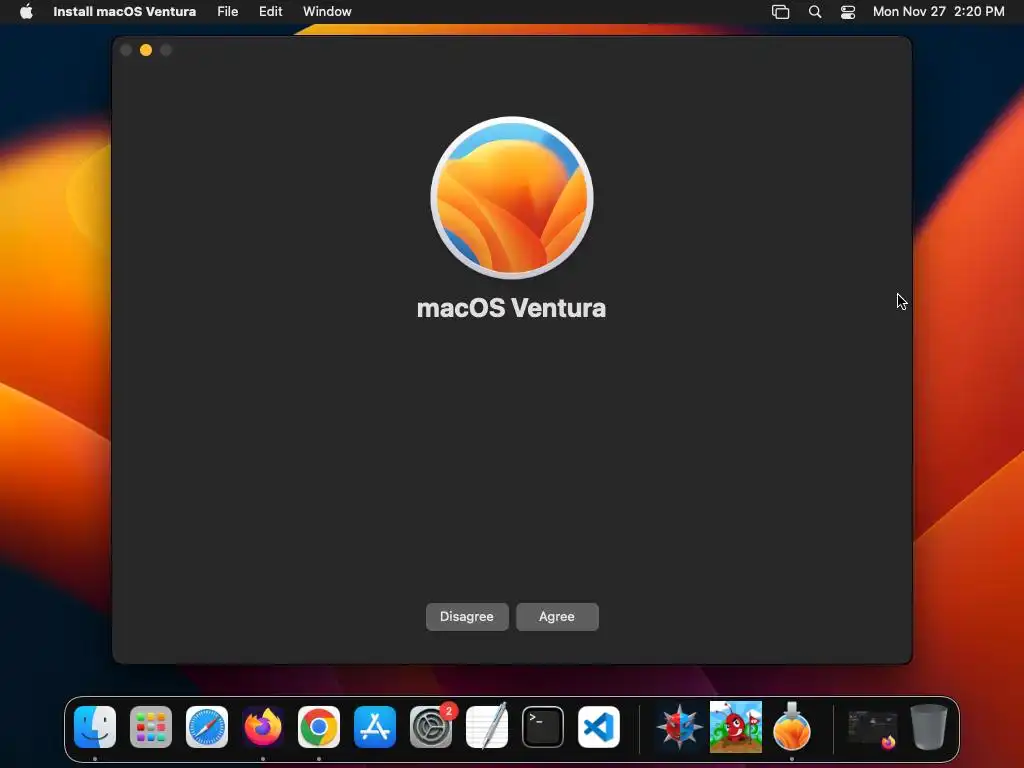The width and height of the screenshot is (1024, 768).
Task: Open the Trash from the Dock
Action: (929, 727)
